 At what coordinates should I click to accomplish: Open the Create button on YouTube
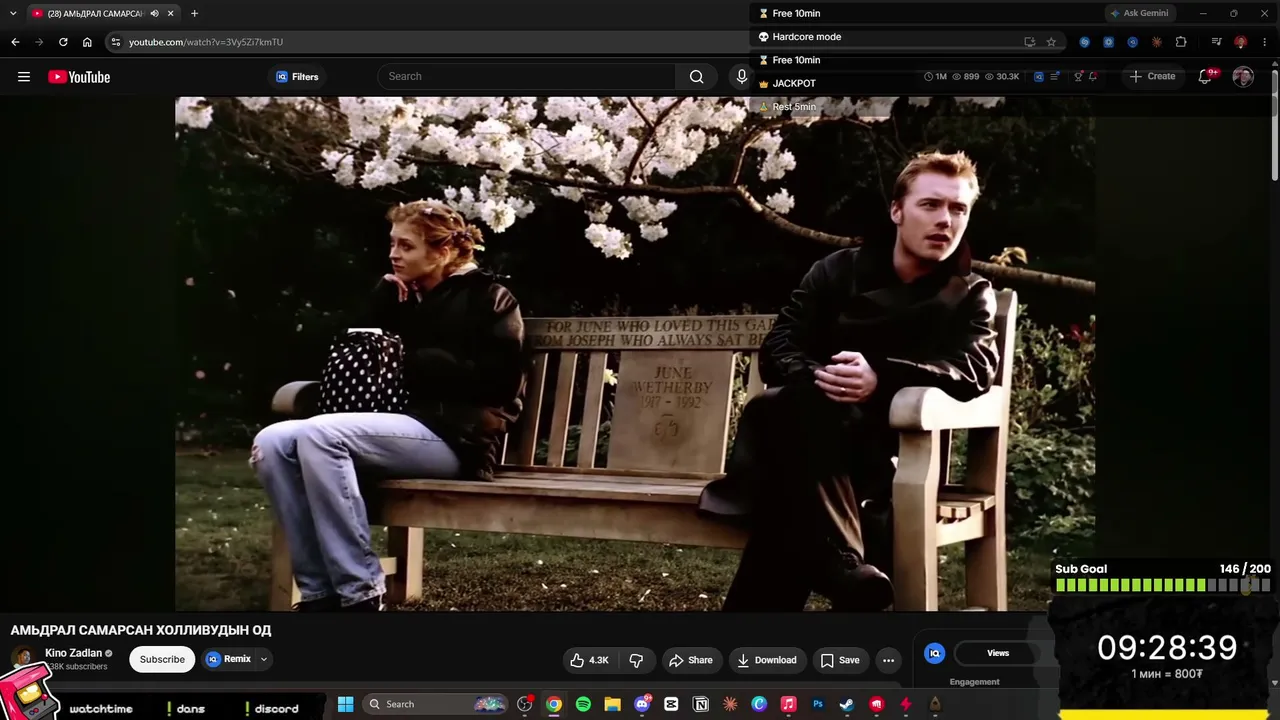[x=1152, y=76]
